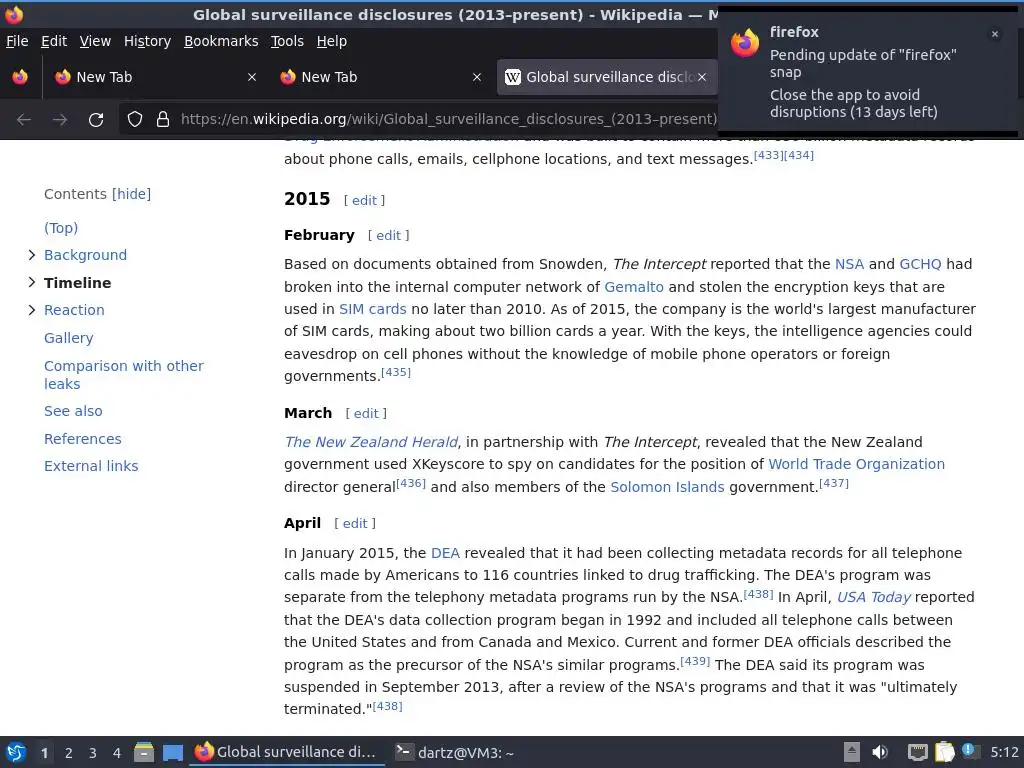
Task: Click the Firefox icon in notification popup
Action: pyautogui.click(x=745, y=43)
